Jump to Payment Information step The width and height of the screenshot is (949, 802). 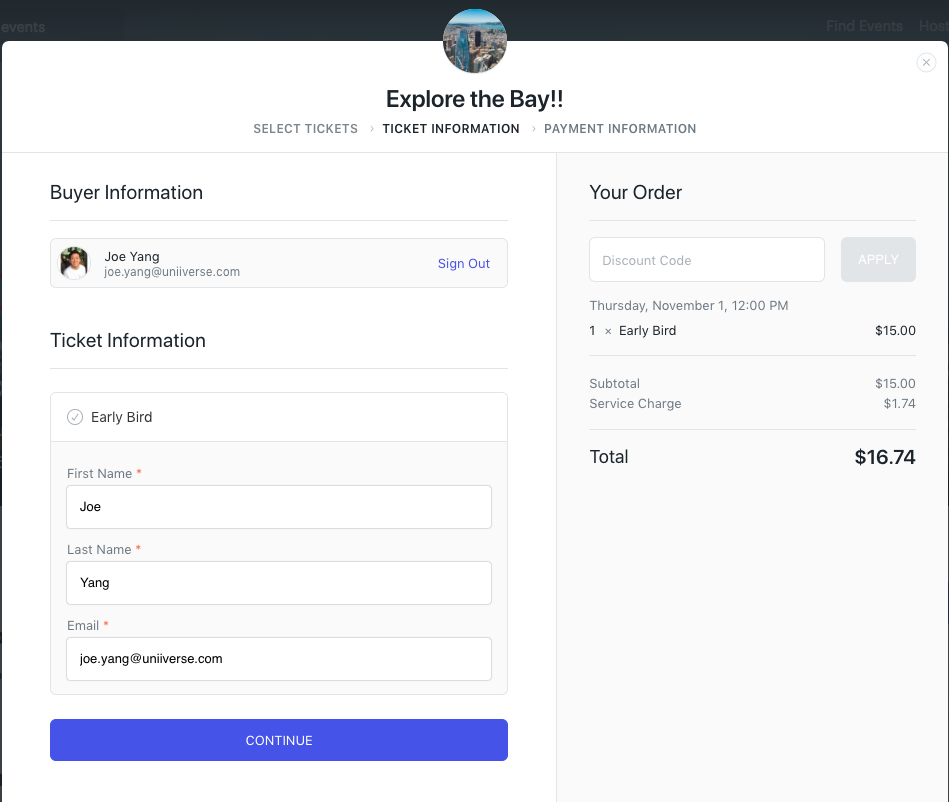620,129
